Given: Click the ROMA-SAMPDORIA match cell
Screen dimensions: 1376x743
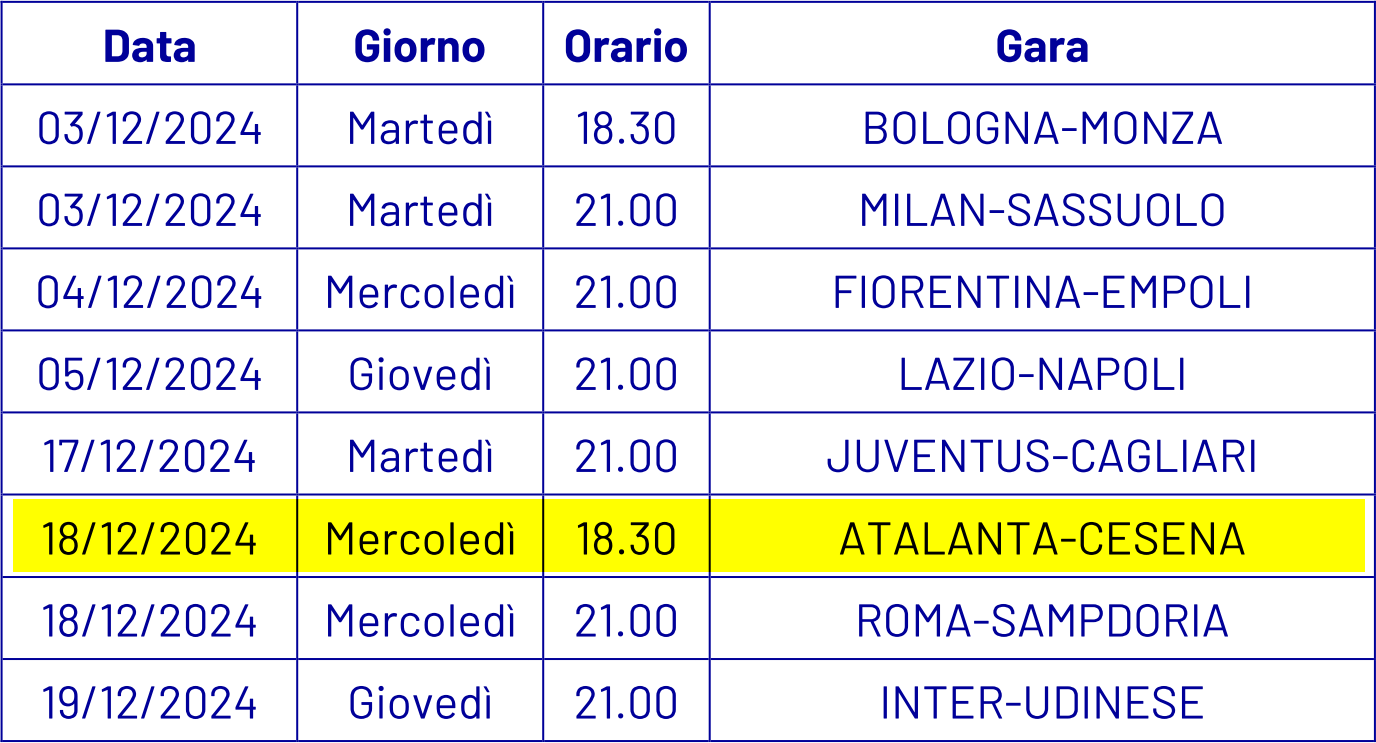Looking at the screenshot, I should [1042, 620].
